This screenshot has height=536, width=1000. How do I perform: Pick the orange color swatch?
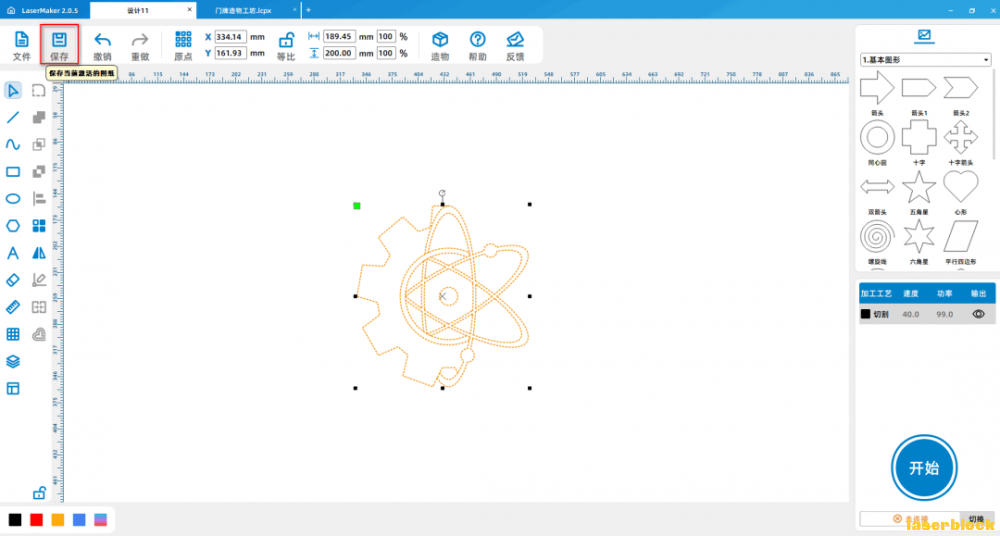pos(58,519)
